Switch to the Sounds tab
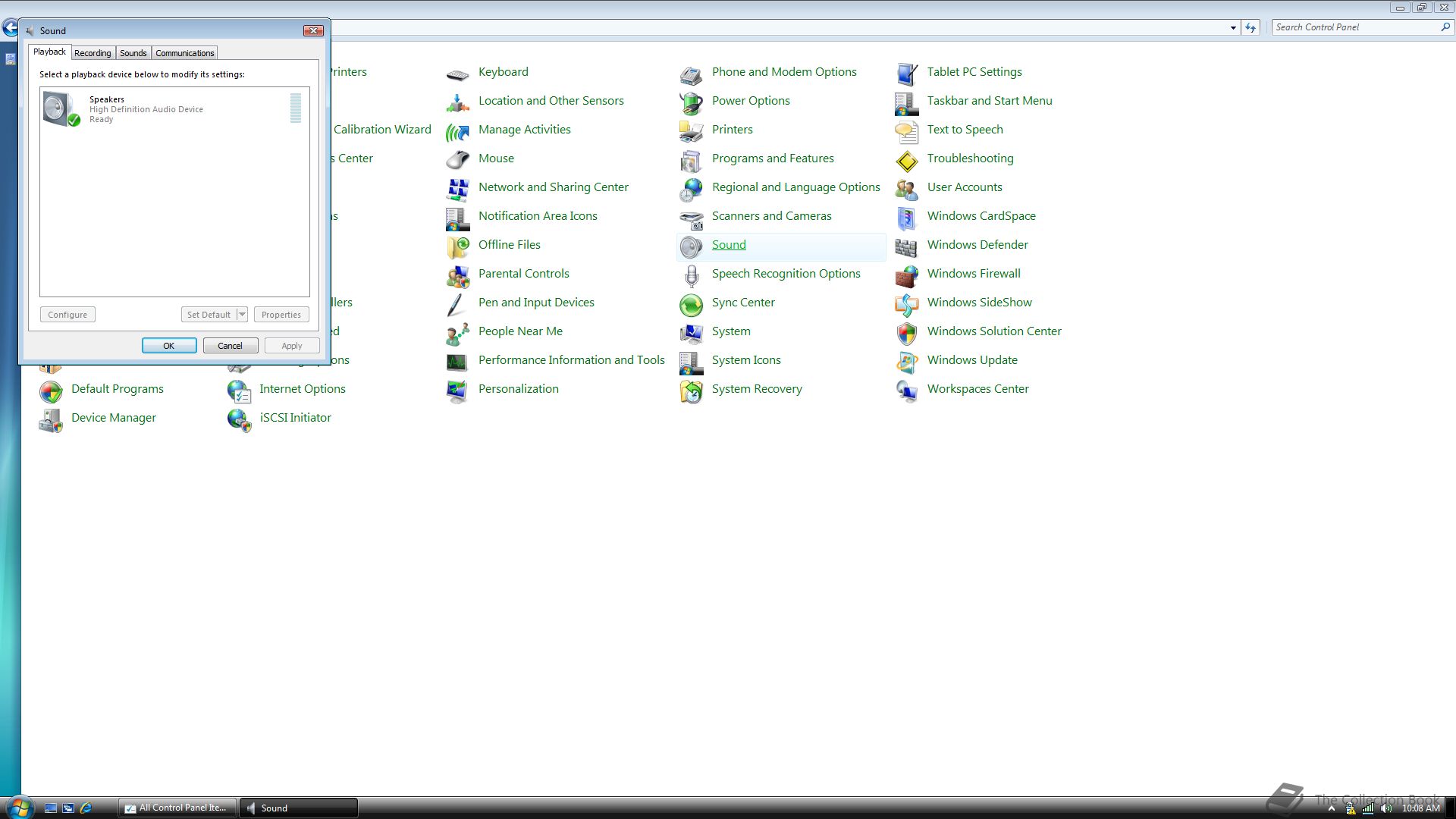Viewport: 1456px width, 819px height. tap(133, 53)
